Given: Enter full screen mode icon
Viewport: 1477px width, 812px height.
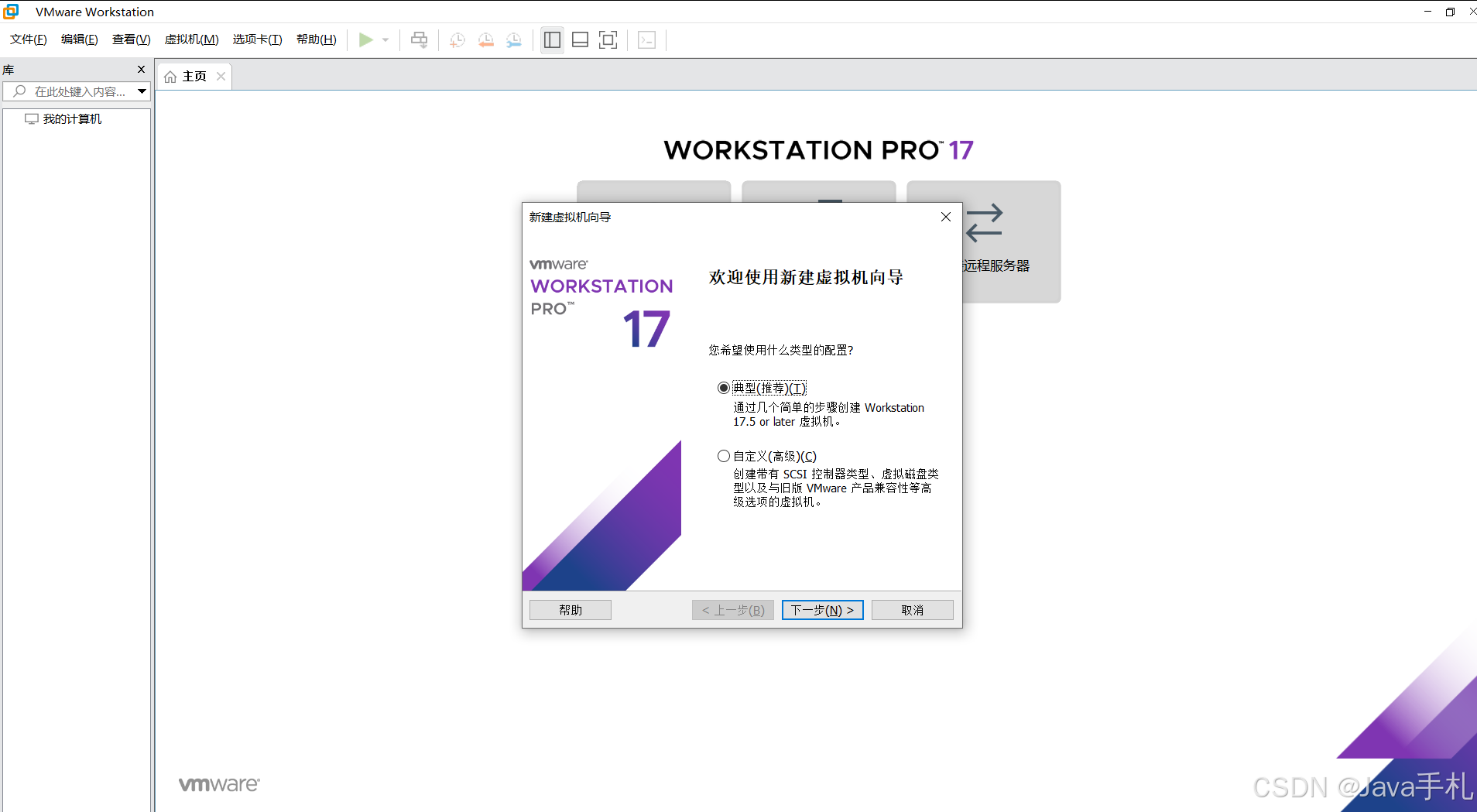Looking at the screenshot, I should click(x=608, y=39).
